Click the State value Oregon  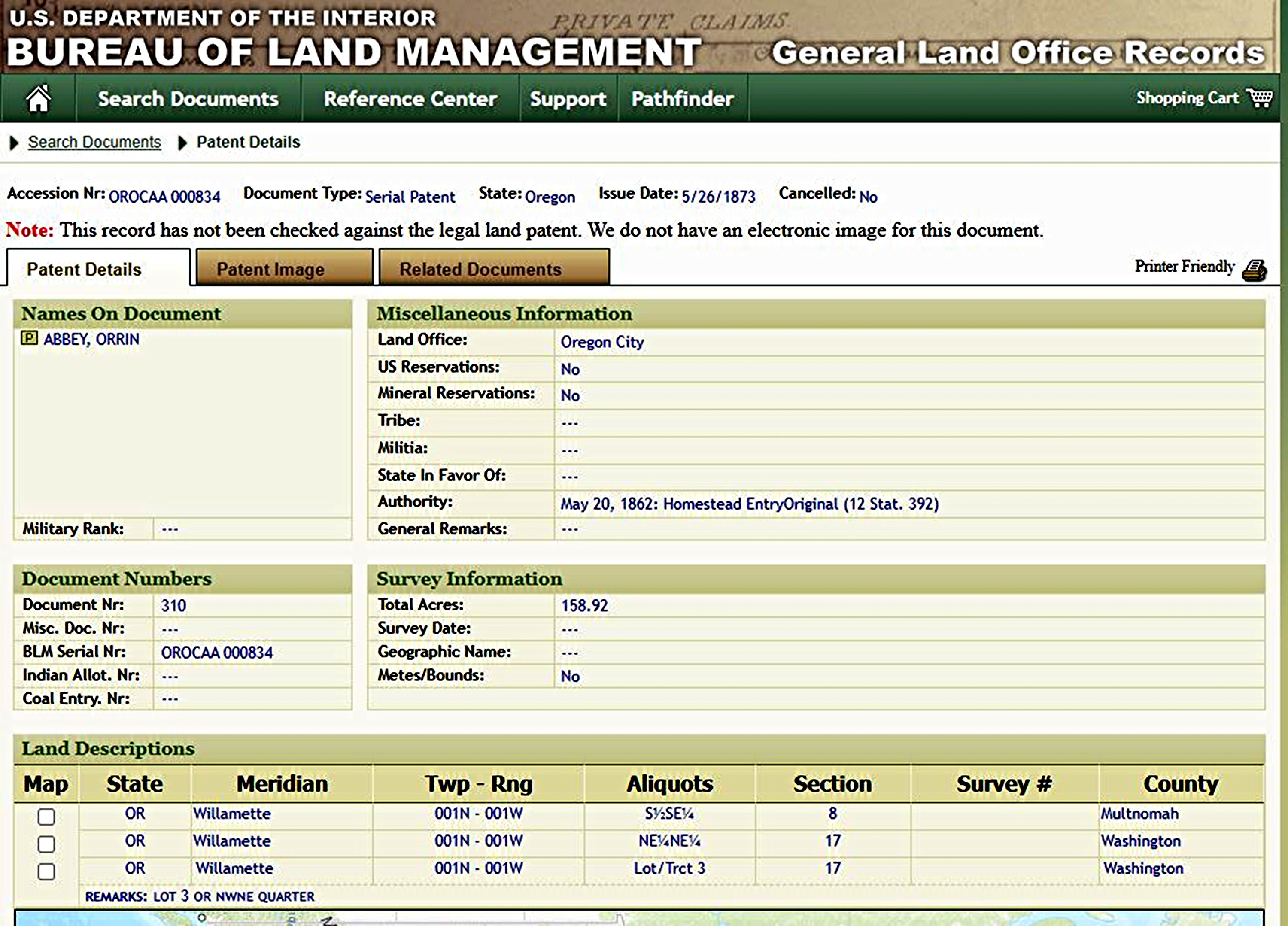(x=550, y=197)
